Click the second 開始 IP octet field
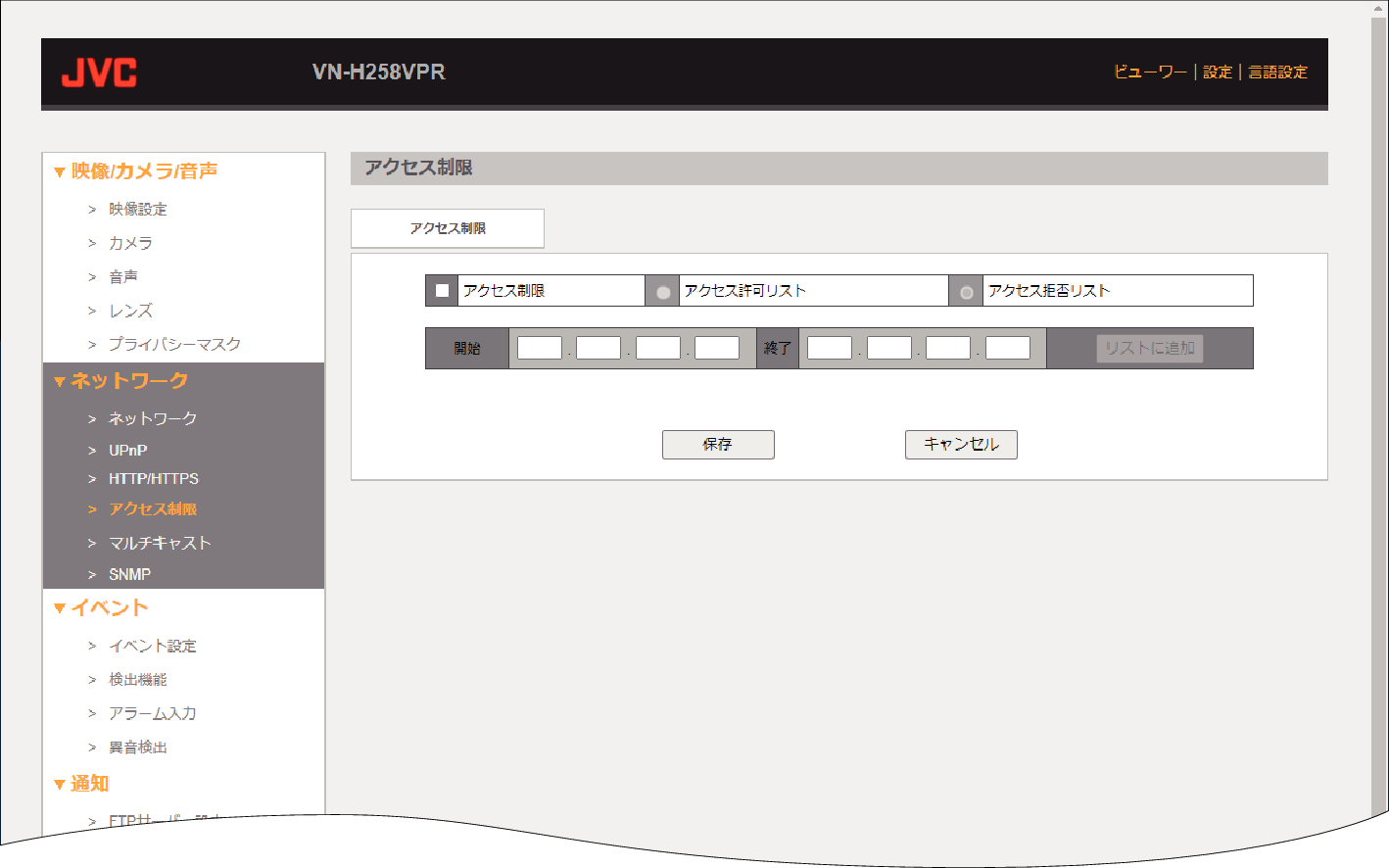This screenshot has width=1389, height=868. [x=599, y=348]
